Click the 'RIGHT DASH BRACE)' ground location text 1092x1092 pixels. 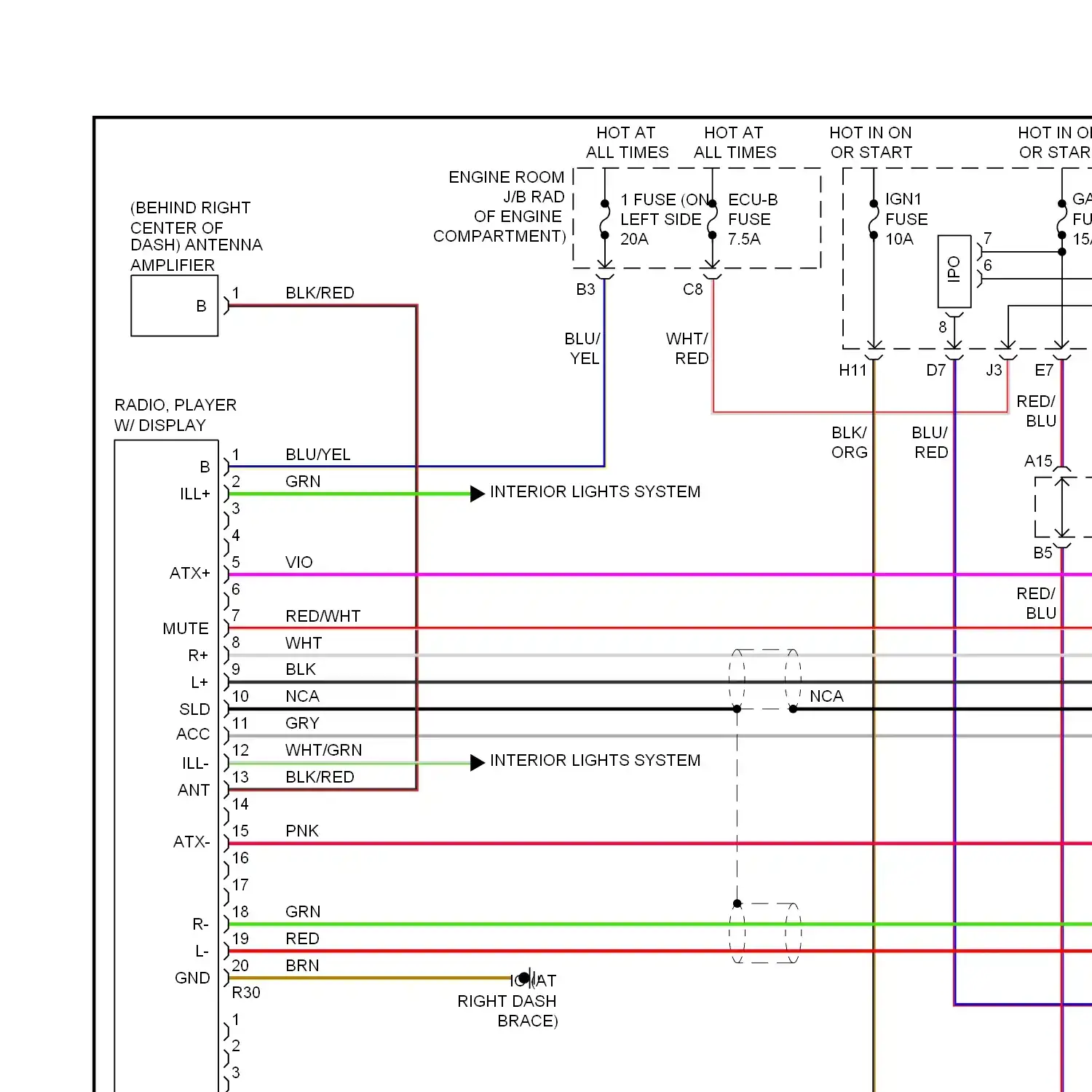[x=507, y=1010]
